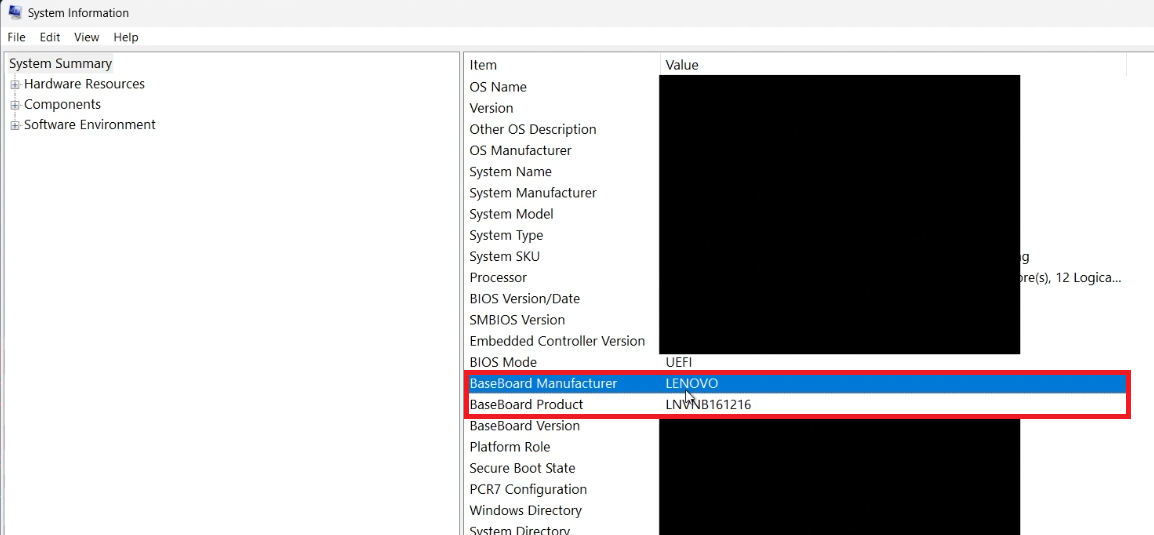Expand the Hardware Resources node
Viewport: 1154px width, 535px height.
click(x=15, y=85)
